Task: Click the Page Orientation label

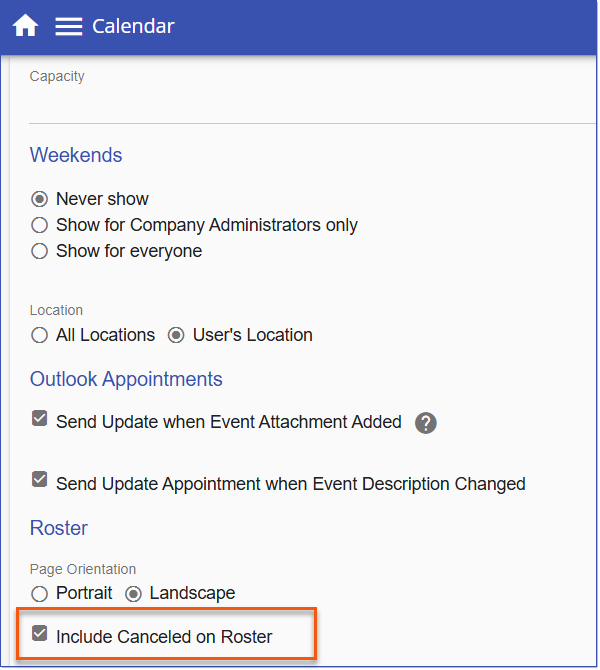Action: 83,570
